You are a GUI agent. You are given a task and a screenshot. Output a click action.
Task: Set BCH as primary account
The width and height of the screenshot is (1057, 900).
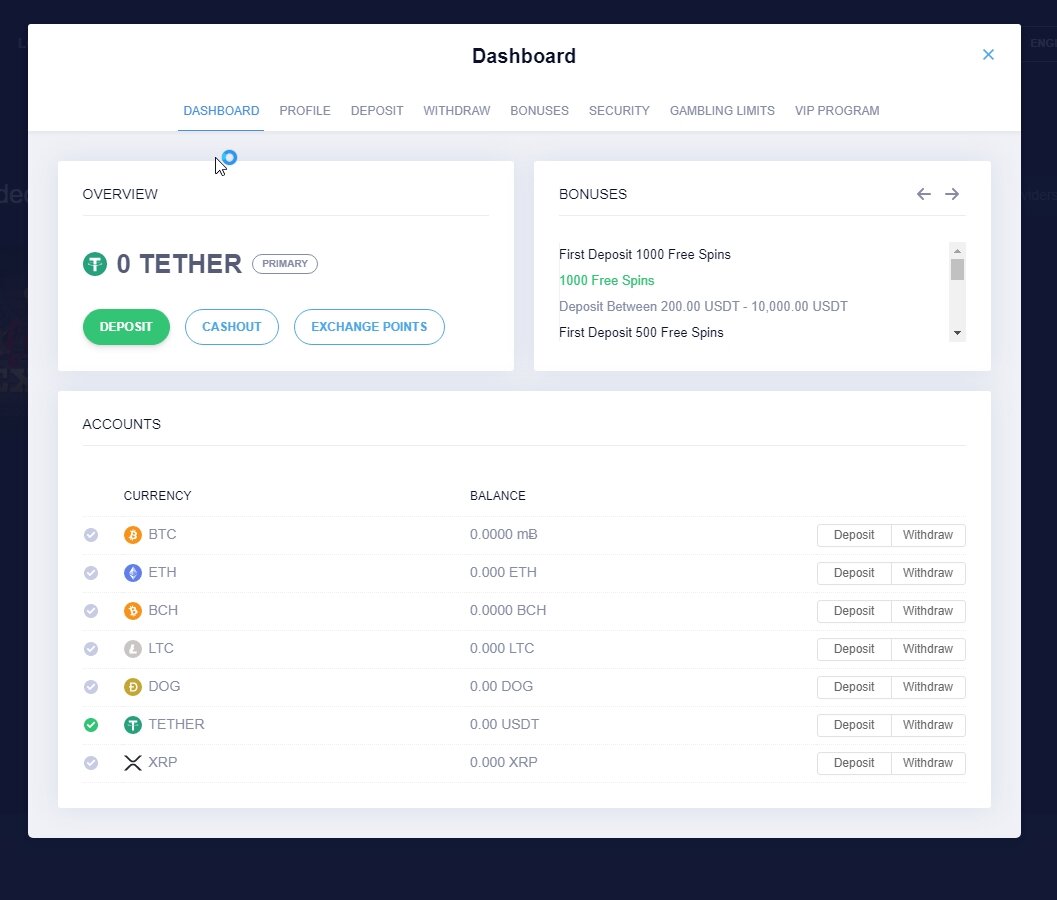(91, 611)
